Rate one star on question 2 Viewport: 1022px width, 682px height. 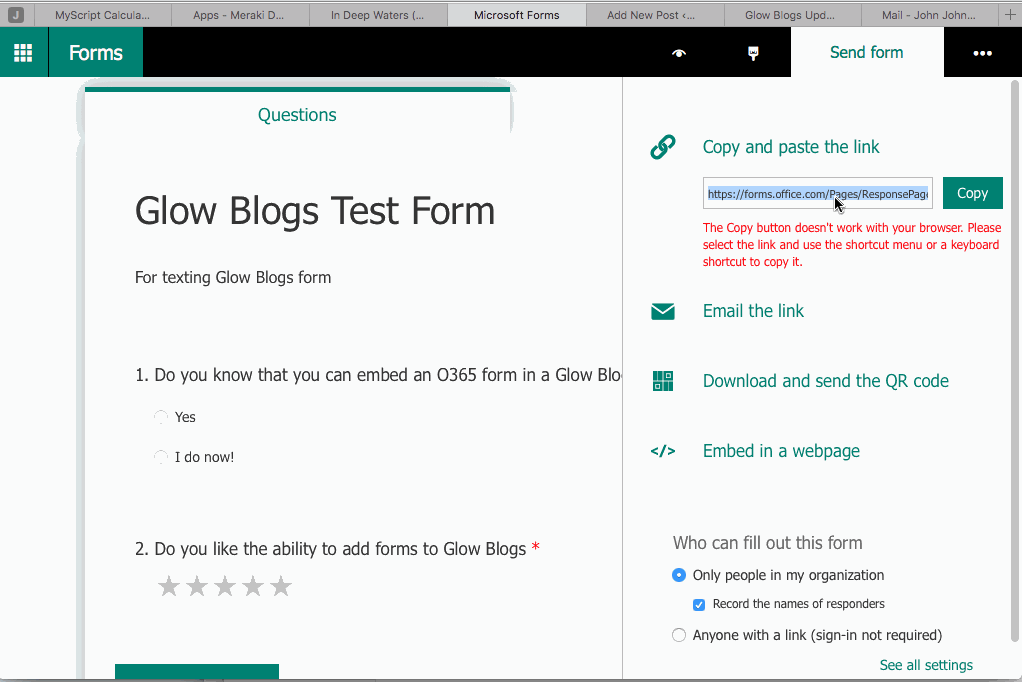click(x=169, y=586)
